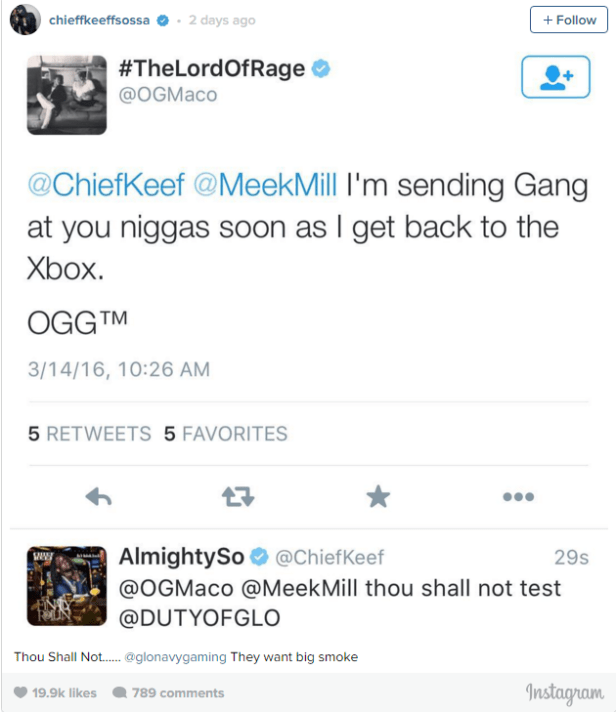The image size is (616, 712).
Task: Click the Follow button
Action: click(x=568, y=20)
